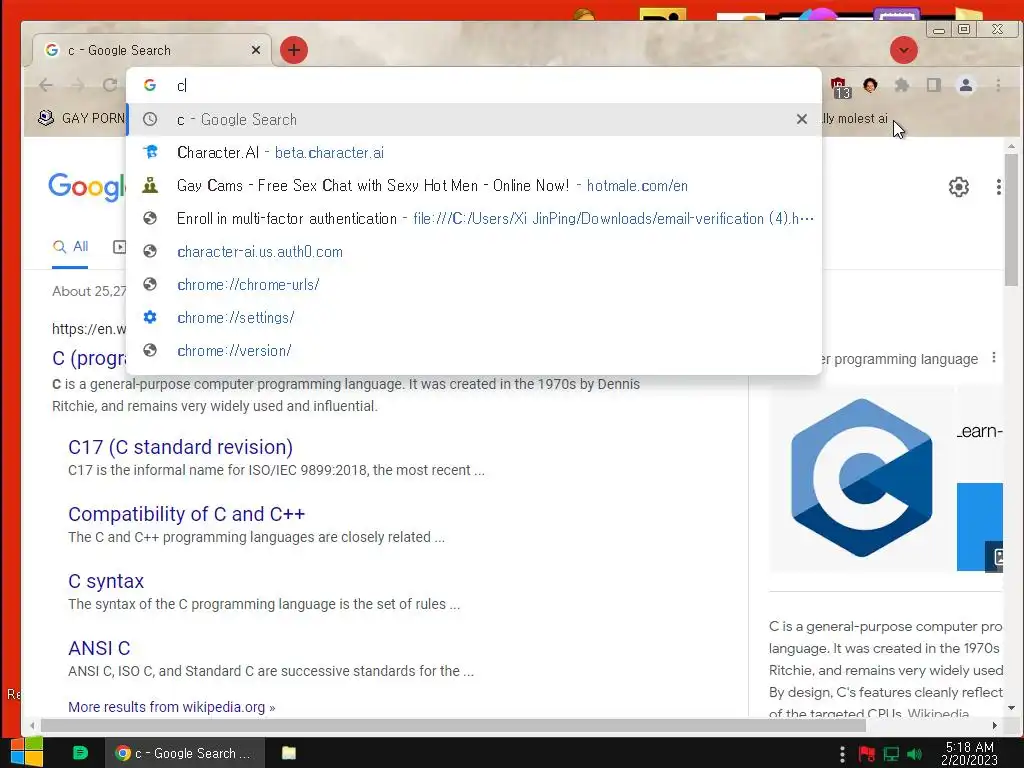The width and height of the screenshot is (1024, 768).
Task: Open the 'C17 (C standard revision)' link
Action: [180, 447]
